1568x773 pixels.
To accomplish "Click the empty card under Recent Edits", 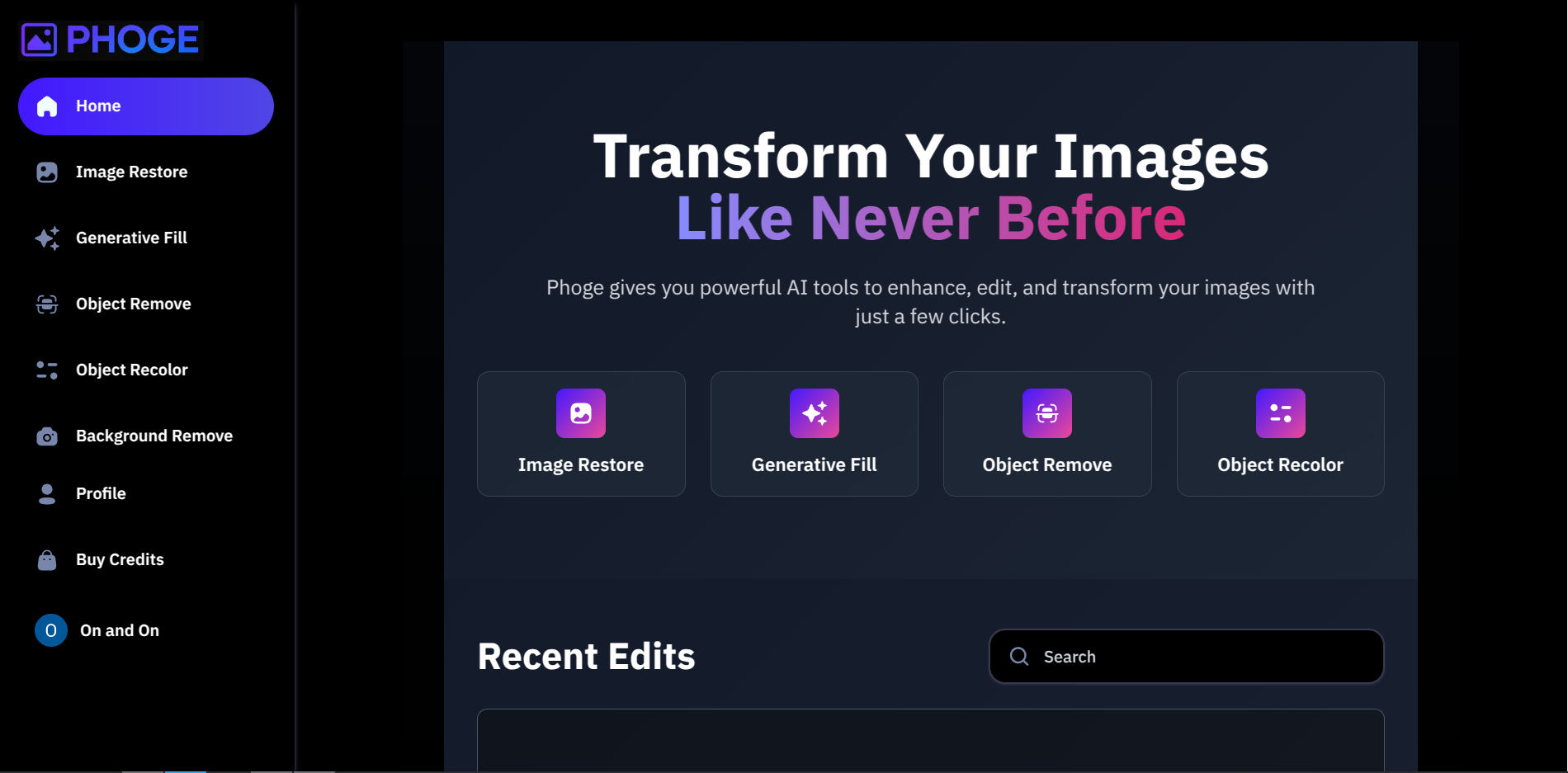I will coord(930,742).
